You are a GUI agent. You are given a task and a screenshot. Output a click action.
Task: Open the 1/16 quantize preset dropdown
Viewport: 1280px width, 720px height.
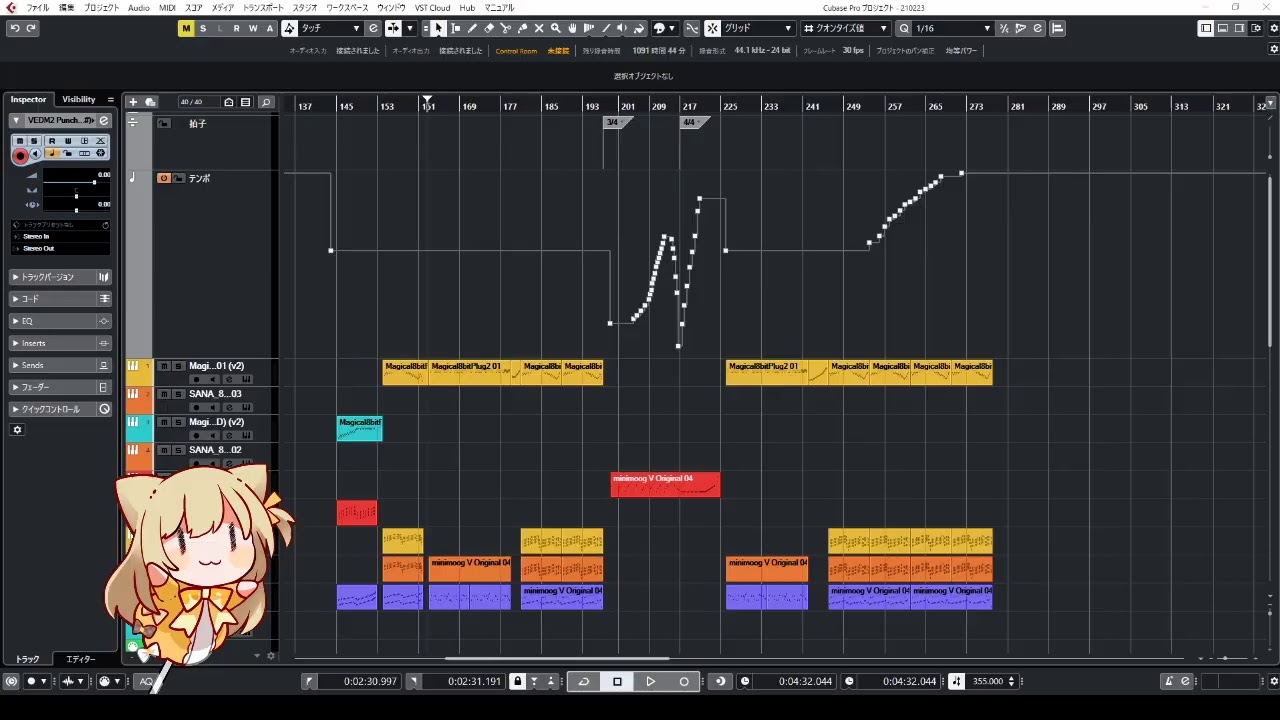click(x=952, y=28)
